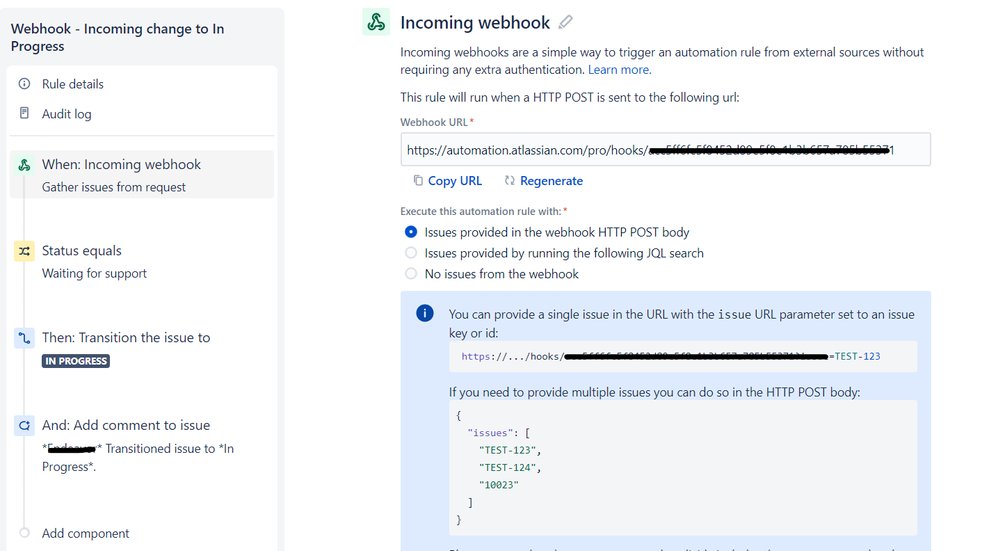
Task: Click 'Execute this automation rule with:' label
Action: click(484, 211)
